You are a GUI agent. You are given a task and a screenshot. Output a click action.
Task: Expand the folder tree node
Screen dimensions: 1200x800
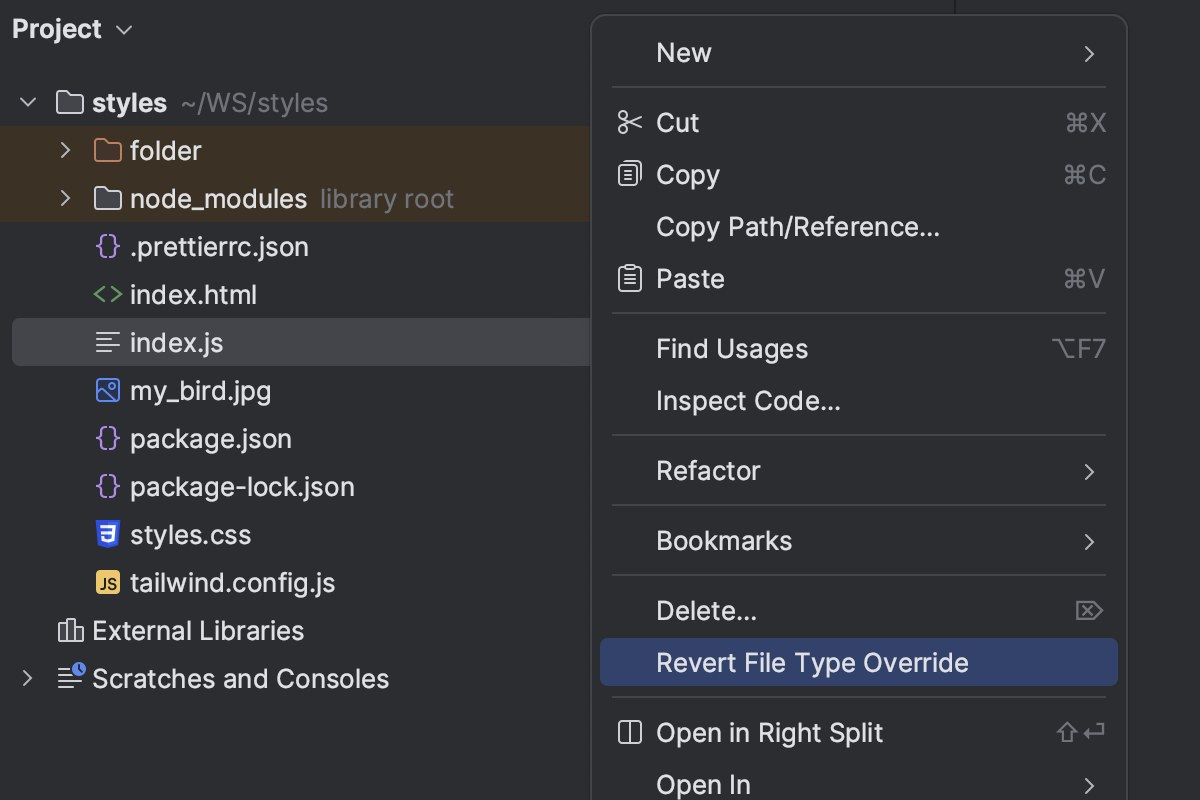(x=64, y=150)
